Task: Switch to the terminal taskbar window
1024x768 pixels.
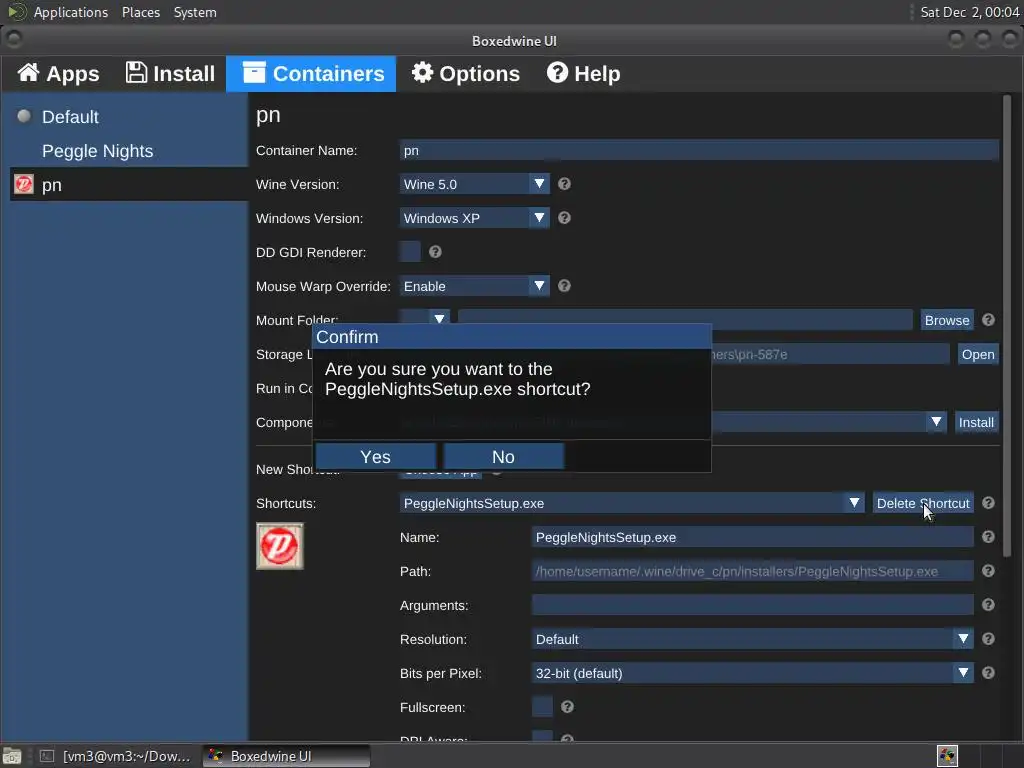Action: click(x=115, y=756)
